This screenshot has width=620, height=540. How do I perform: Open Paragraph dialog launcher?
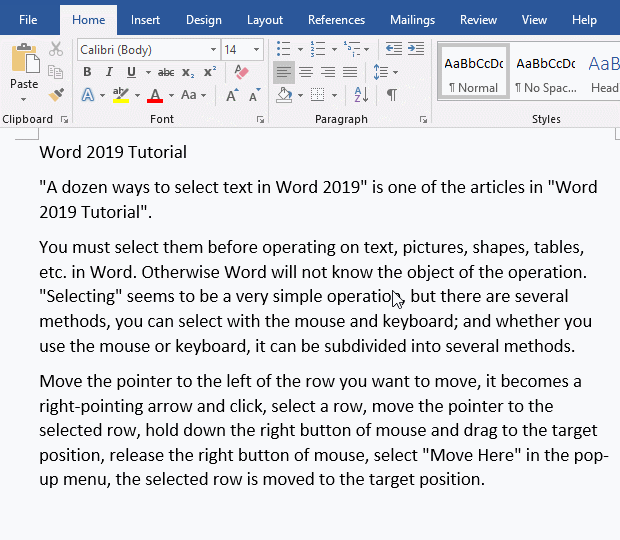coord(423,119)
